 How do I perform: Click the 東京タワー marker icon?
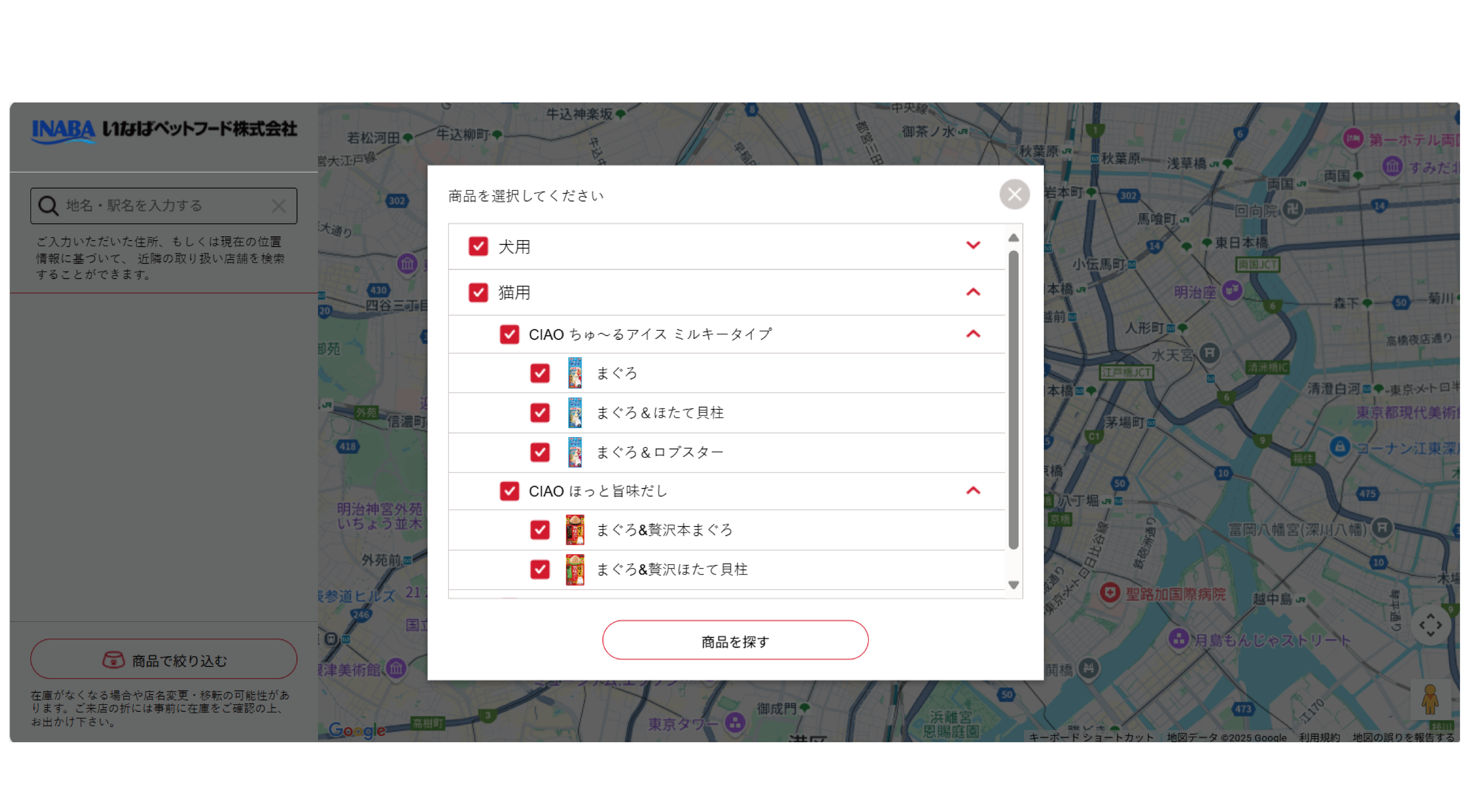(x=735, y=723)
